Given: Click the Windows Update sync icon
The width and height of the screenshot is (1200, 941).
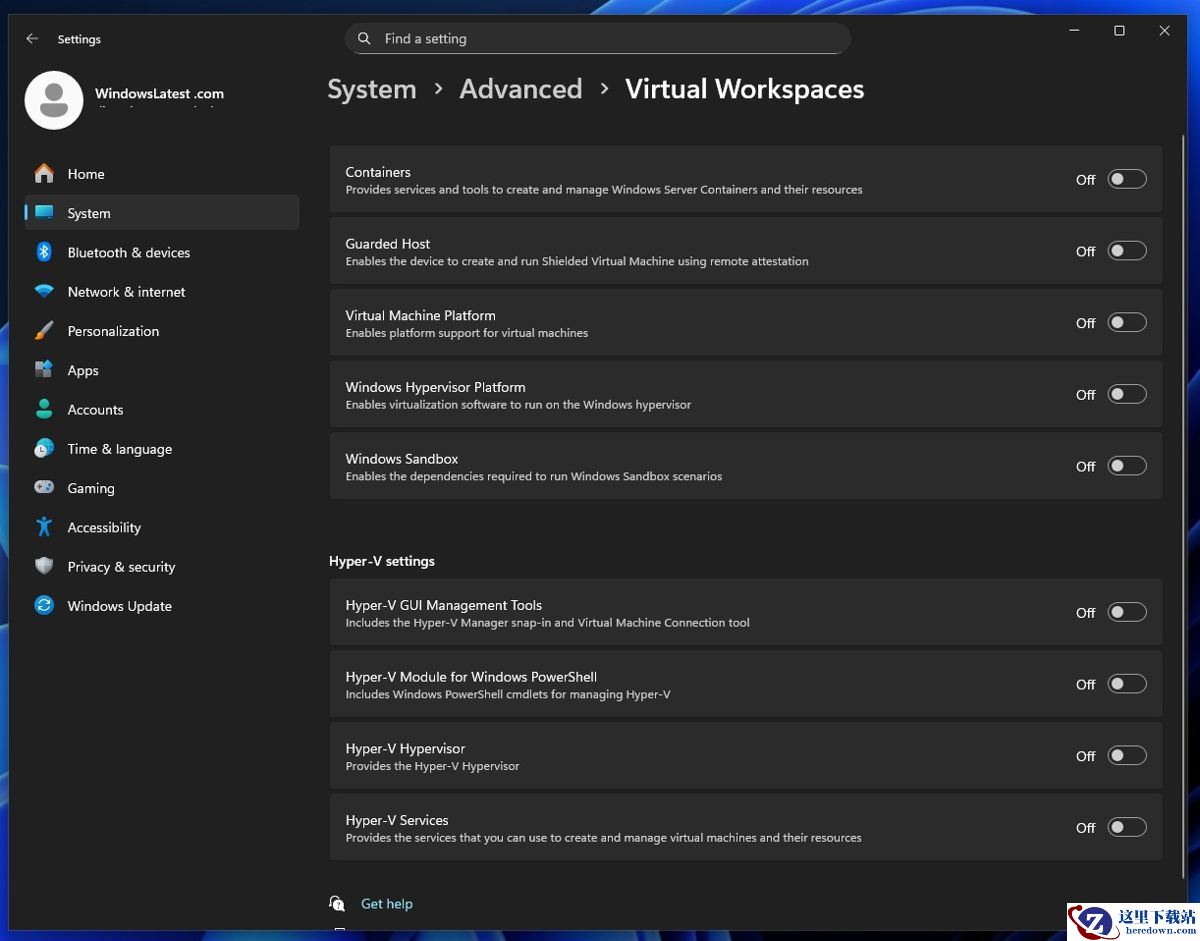Looking at the screenshot, I should pos(44,606).
